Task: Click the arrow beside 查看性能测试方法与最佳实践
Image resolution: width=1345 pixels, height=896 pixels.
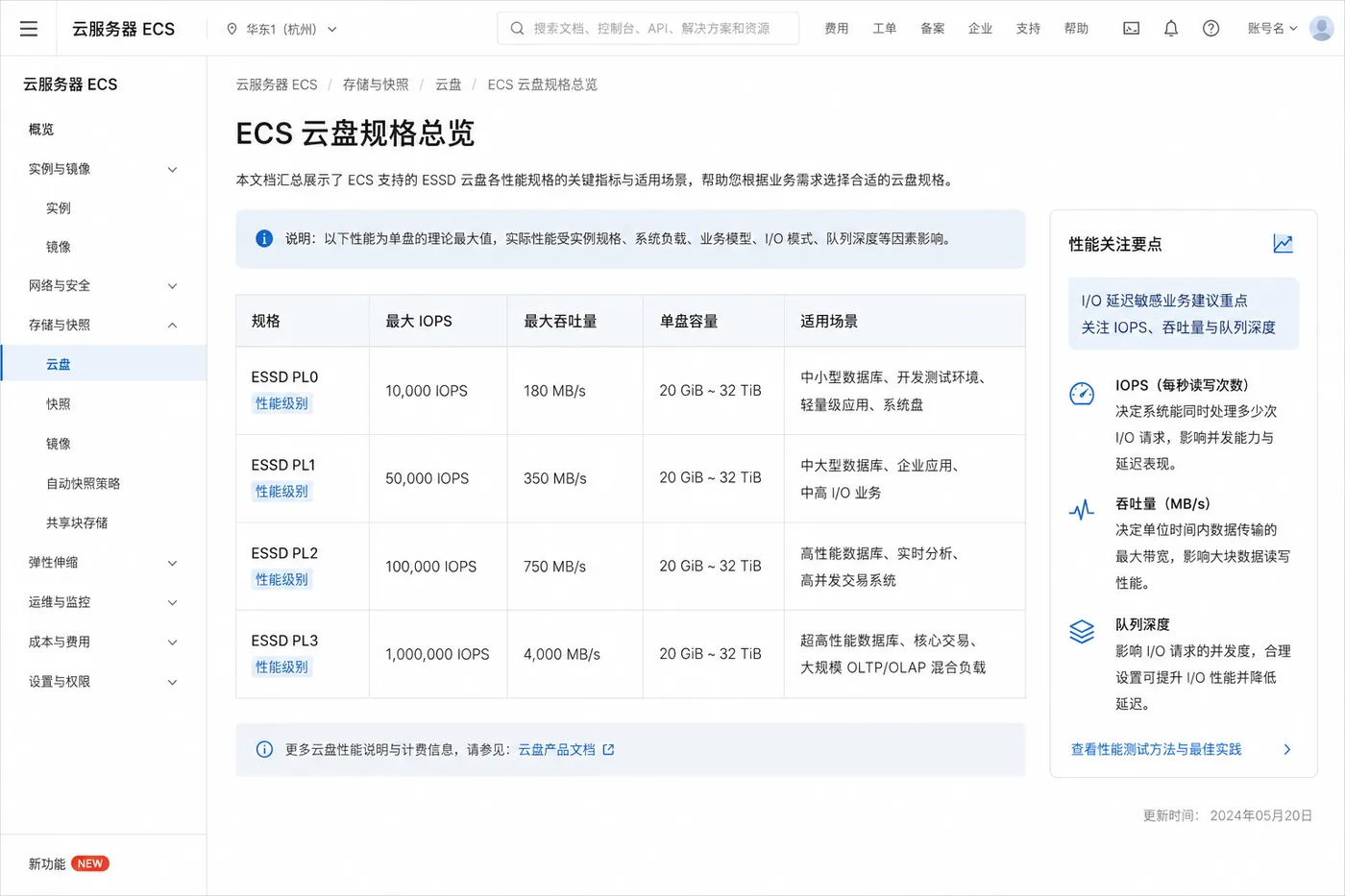Action: click(x=1287, y=749)
